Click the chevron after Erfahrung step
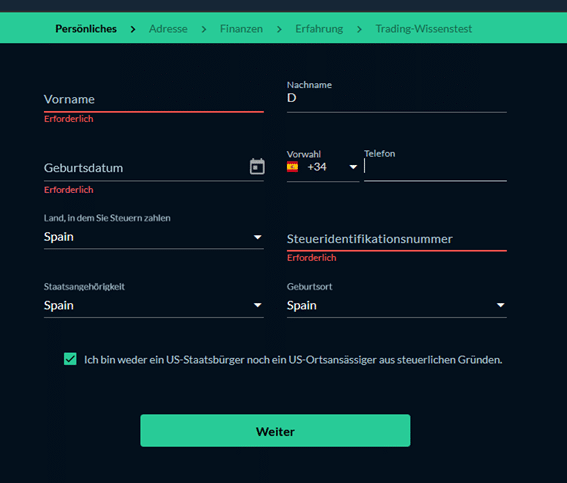Viewport: 567px width, 483px height. (x=359, y=29)
